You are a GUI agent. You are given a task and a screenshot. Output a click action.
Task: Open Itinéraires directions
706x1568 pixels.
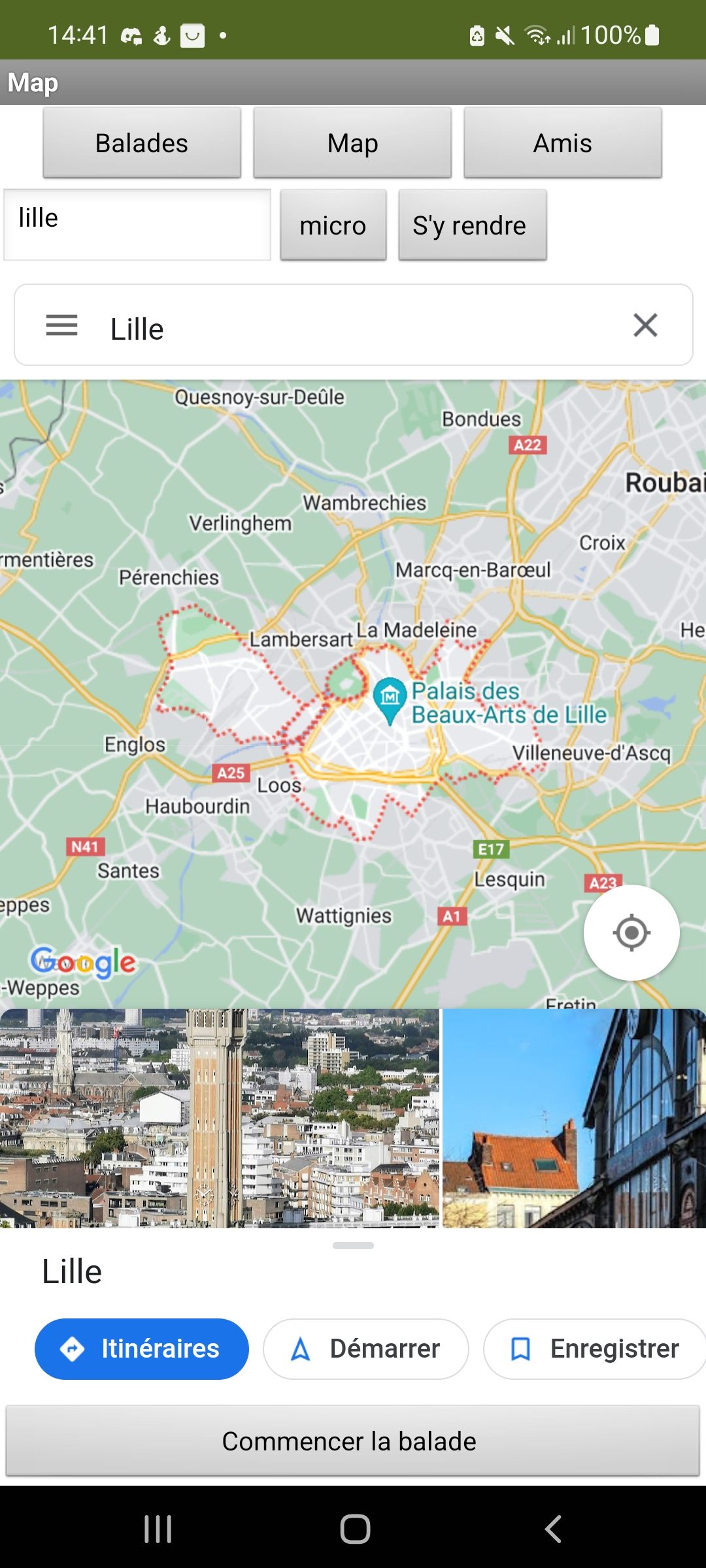click(142, 1348)
